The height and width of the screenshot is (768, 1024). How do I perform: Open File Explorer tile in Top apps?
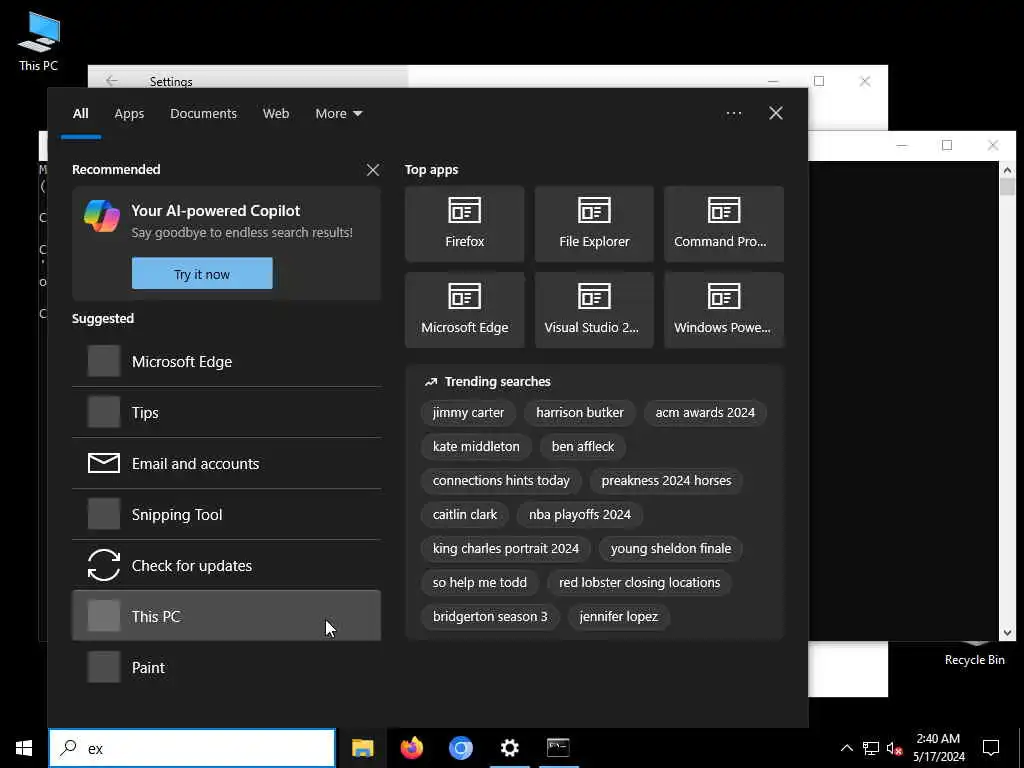[594, 224]
